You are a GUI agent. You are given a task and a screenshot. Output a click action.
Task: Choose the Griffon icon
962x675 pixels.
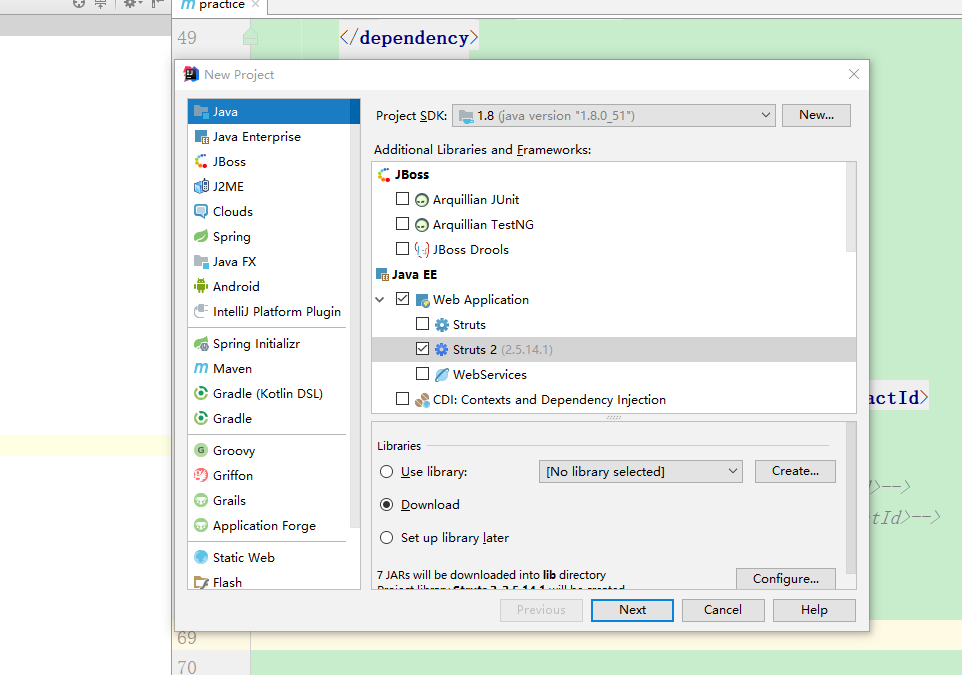tap(201, 476)
